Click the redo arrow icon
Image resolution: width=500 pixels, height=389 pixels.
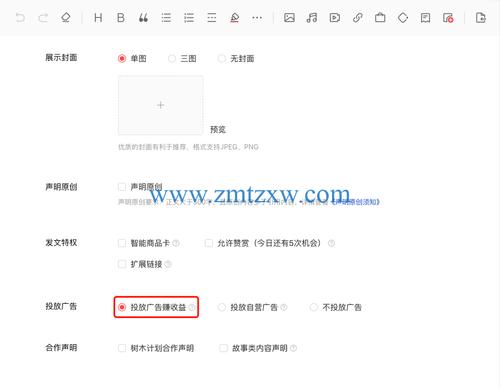tap(43, 17)
